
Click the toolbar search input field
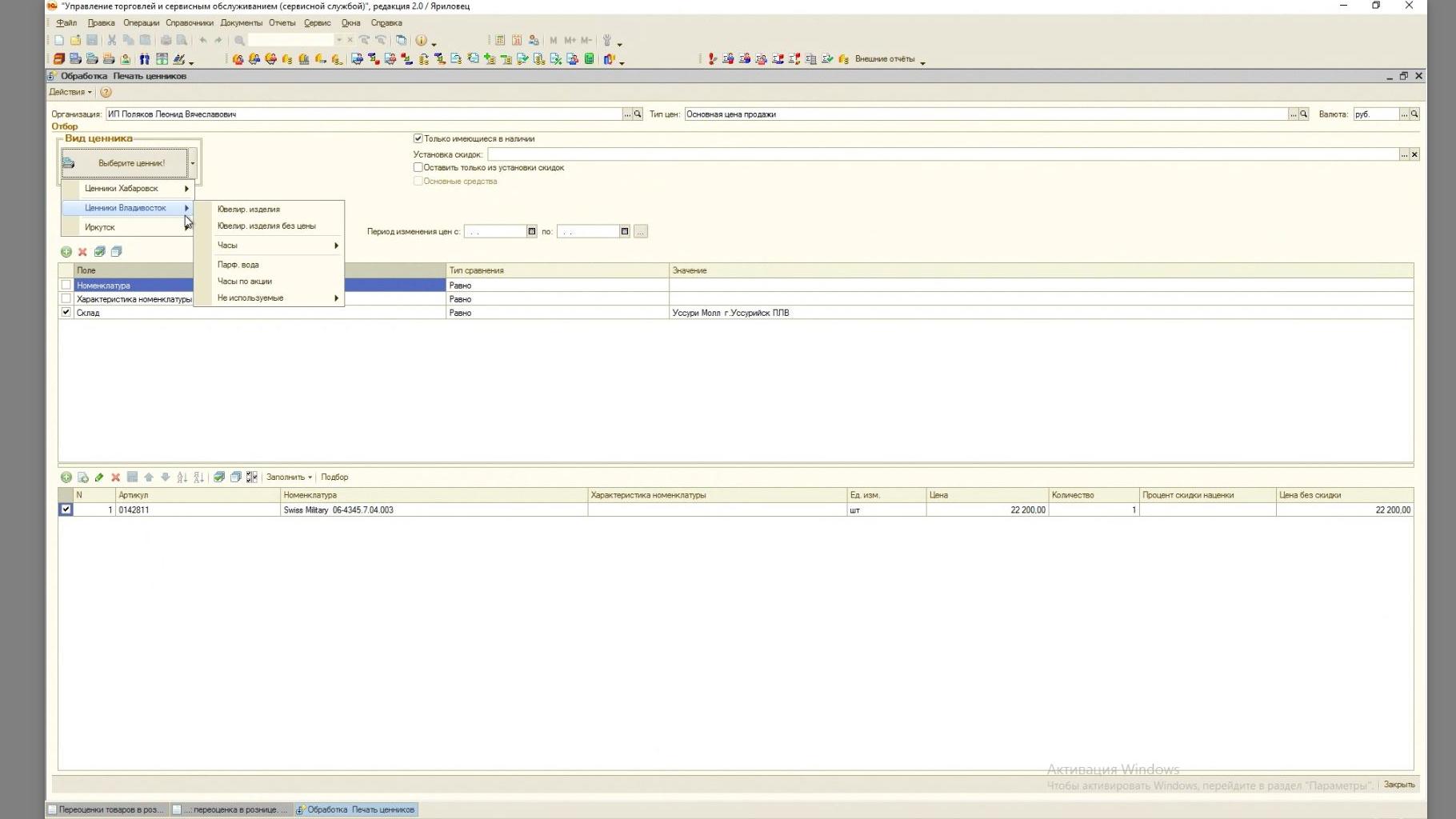[290, 40]
